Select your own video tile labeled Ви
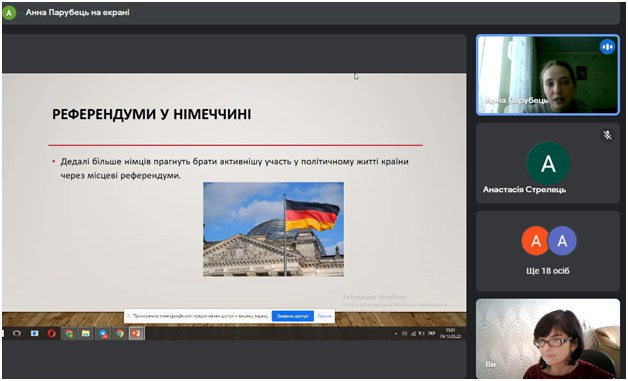Viewport: 628px width, 381px height. [x=548, y=339]
